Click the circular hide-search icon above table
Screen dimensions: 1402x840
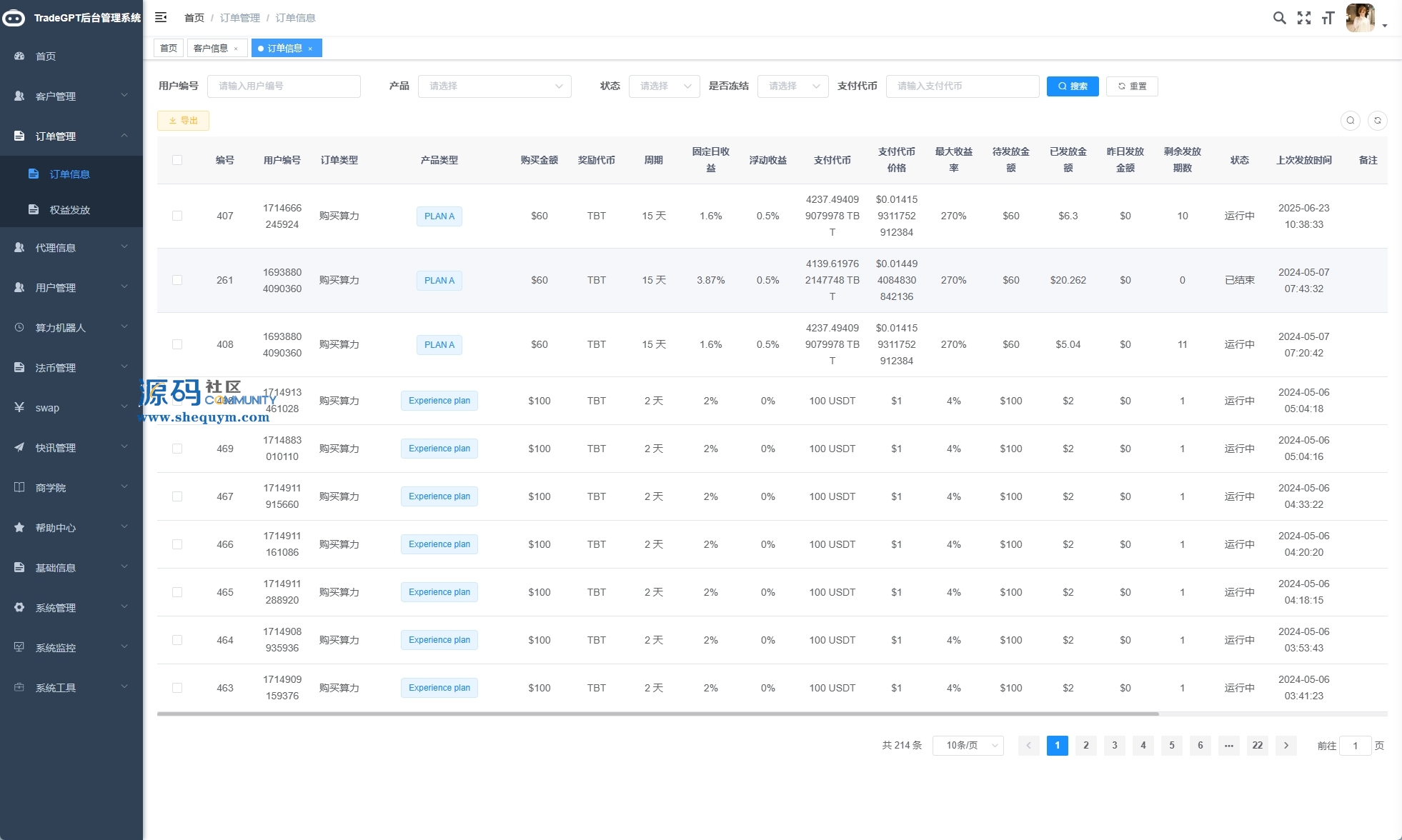(1350, 121)
